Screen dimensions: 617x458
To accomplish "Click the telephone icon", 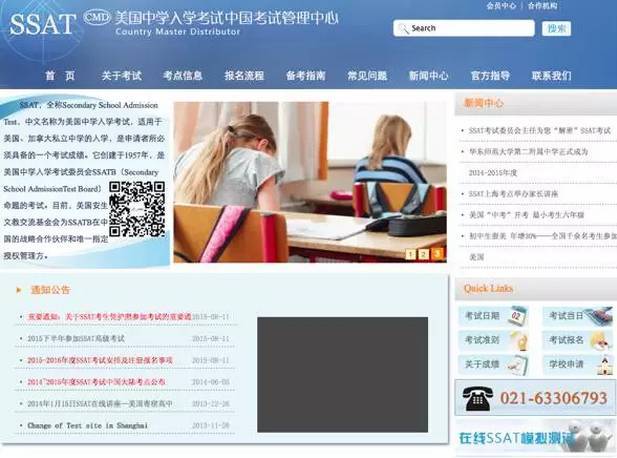I will click(477, 398).
